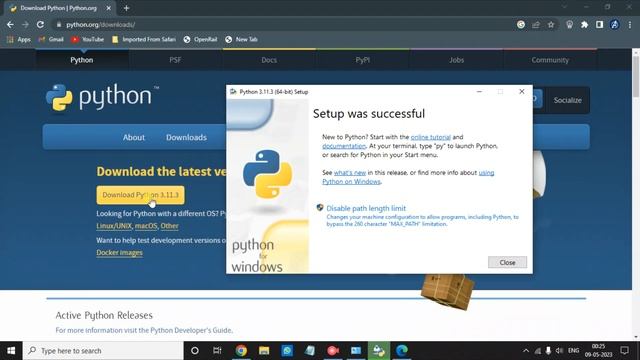
Task: Open the Linux/UNIX download link
Action: pos(114,226)
